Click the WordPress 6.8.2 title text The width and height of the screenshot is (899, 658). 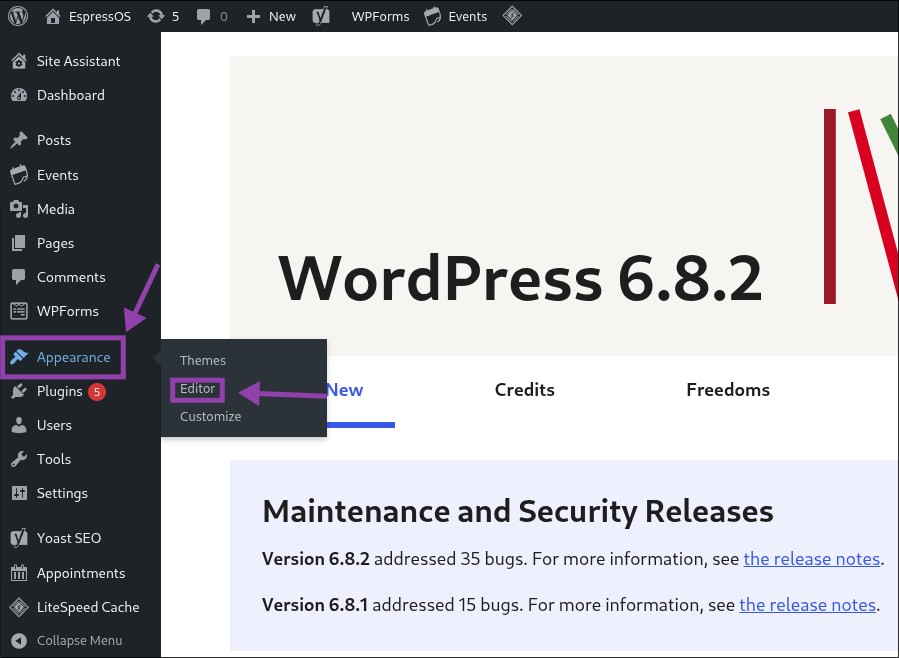520,279
